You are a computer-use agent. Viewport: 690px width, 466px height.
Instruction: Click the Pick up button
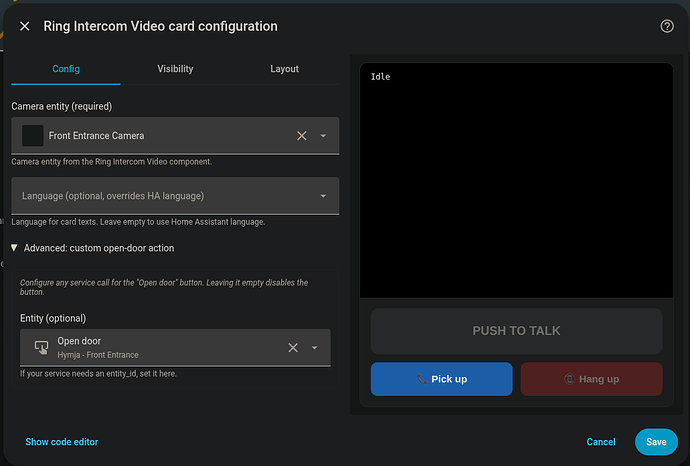click(441, 379)
